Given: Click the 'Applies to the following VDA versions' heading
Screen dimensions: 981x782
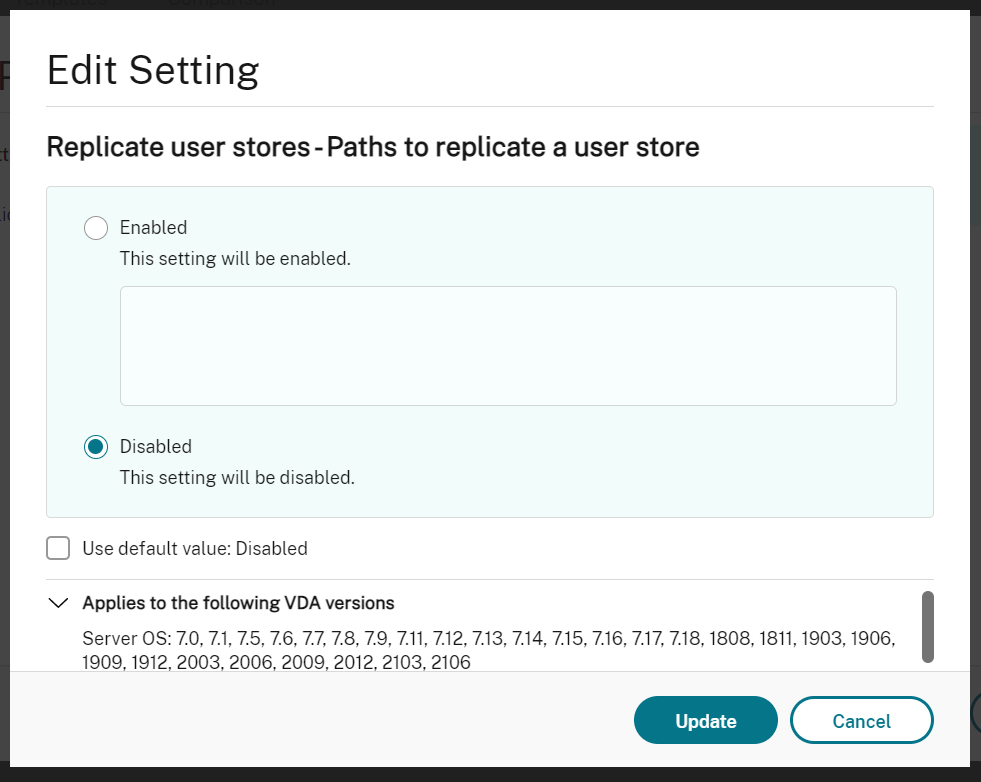Looking at the screenshot, I should pos(238,603).
